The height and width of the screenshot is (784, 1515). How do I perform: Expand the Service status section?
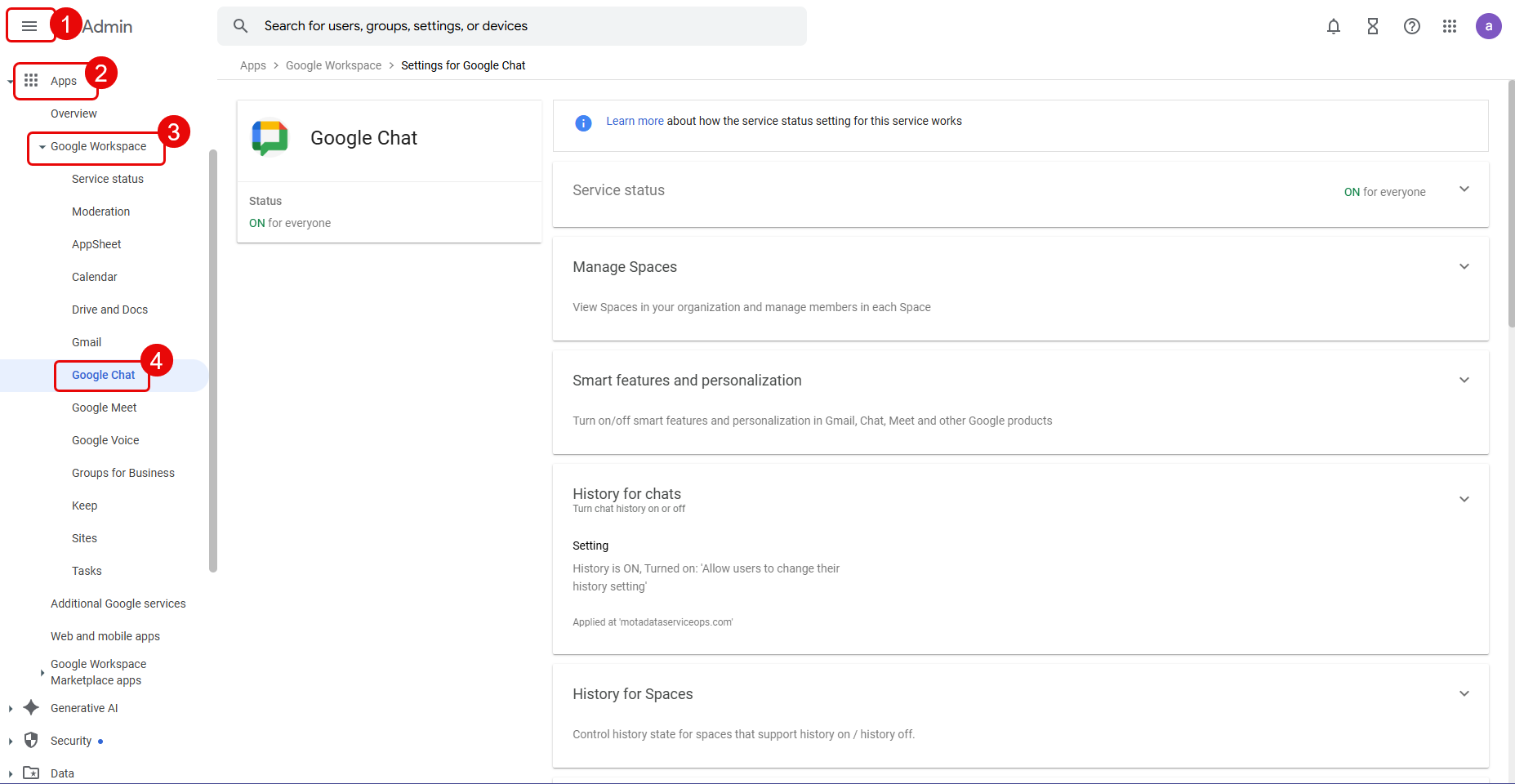[x=1464, y=189]
